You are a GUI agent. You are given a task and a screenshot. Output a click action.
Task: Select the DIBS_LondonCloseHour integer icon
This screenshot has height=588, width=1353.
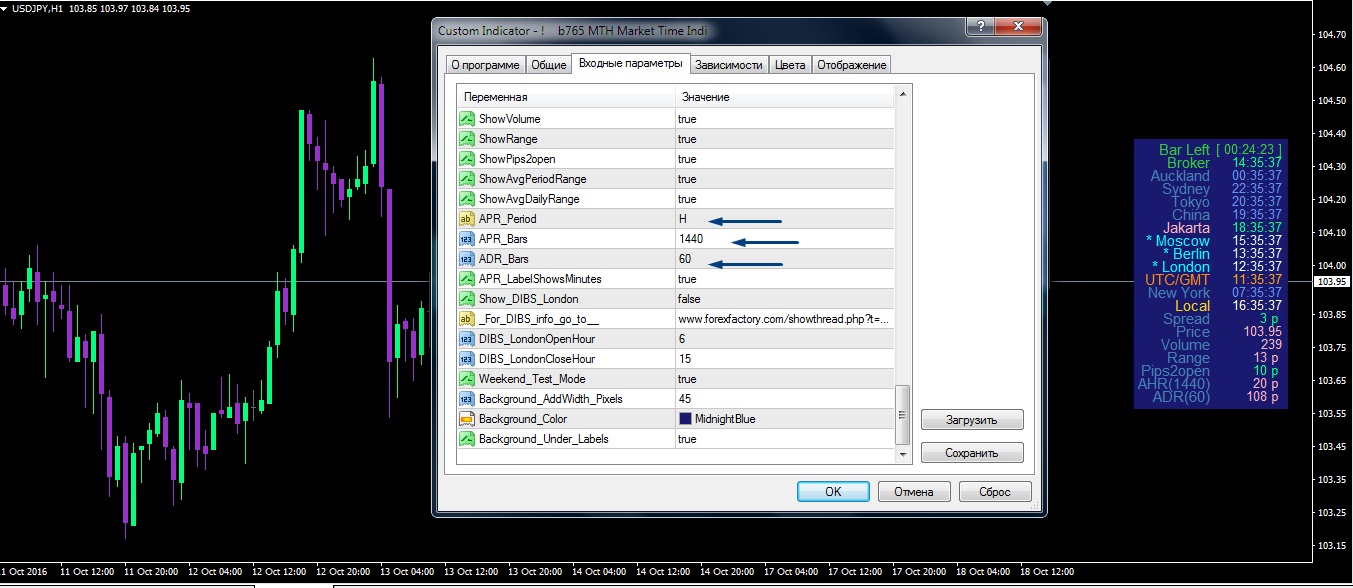coord(467,359)
